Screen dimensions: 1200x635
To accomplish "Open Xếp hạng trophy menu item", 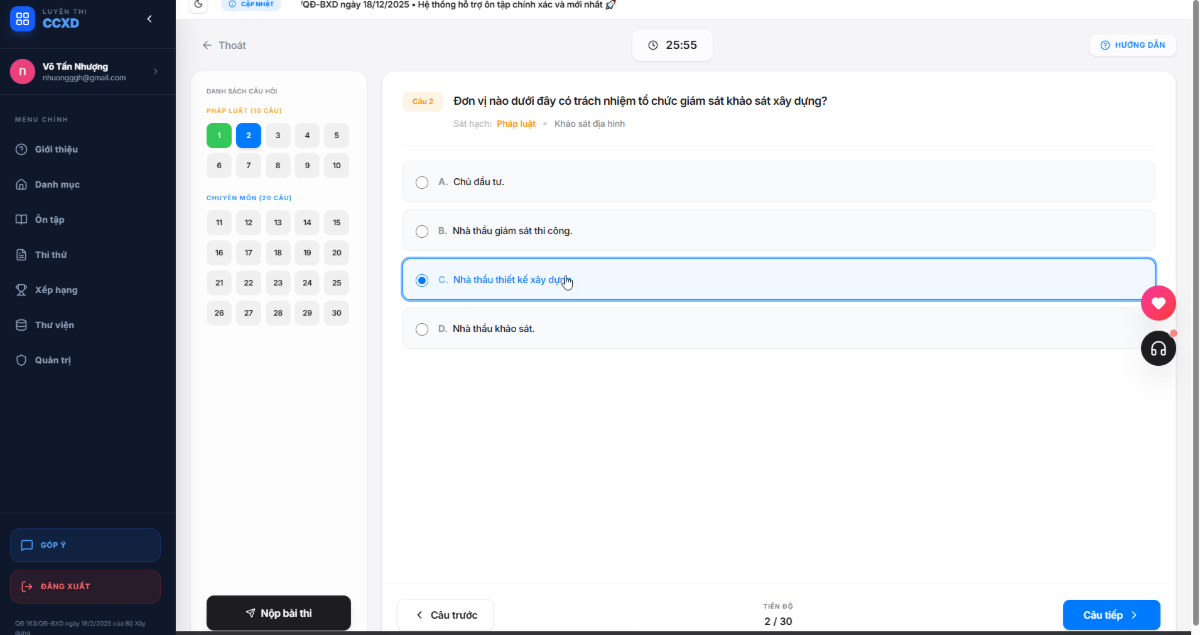I will coord(56,290).
